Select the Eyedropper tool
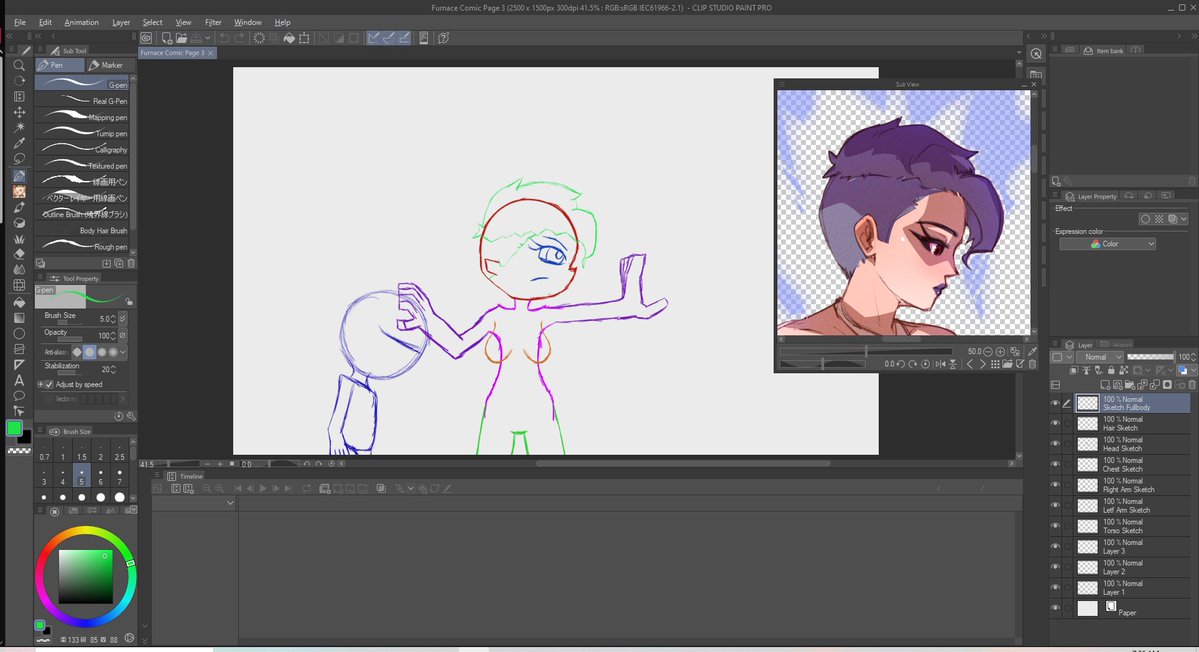1199x652 pixels. 19,144
